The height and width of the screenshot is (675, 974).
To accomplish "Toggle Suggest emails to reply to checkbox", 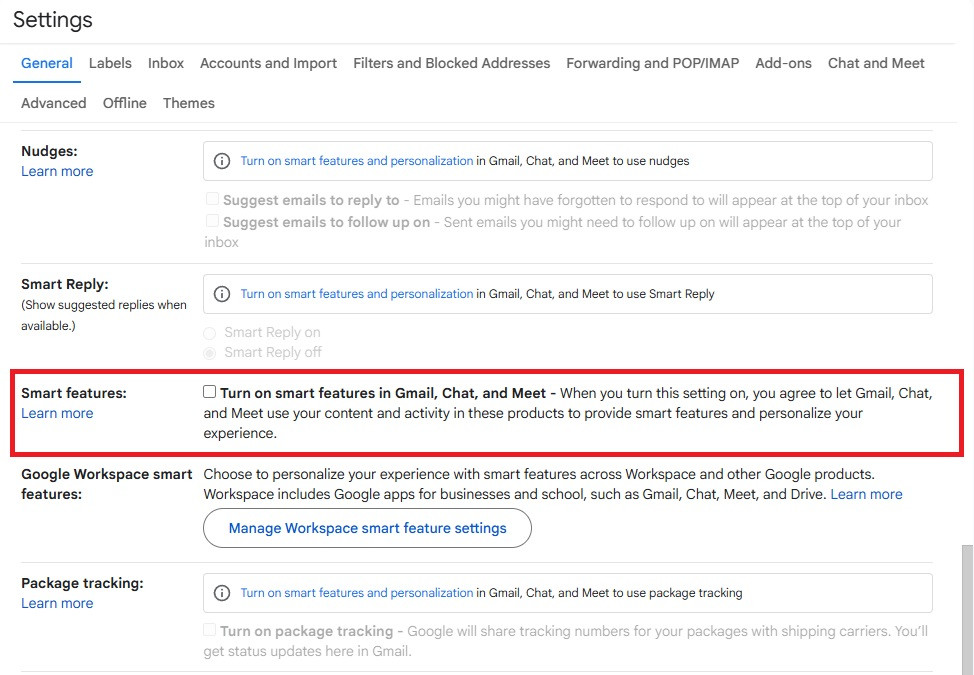I will coord(212,199).
